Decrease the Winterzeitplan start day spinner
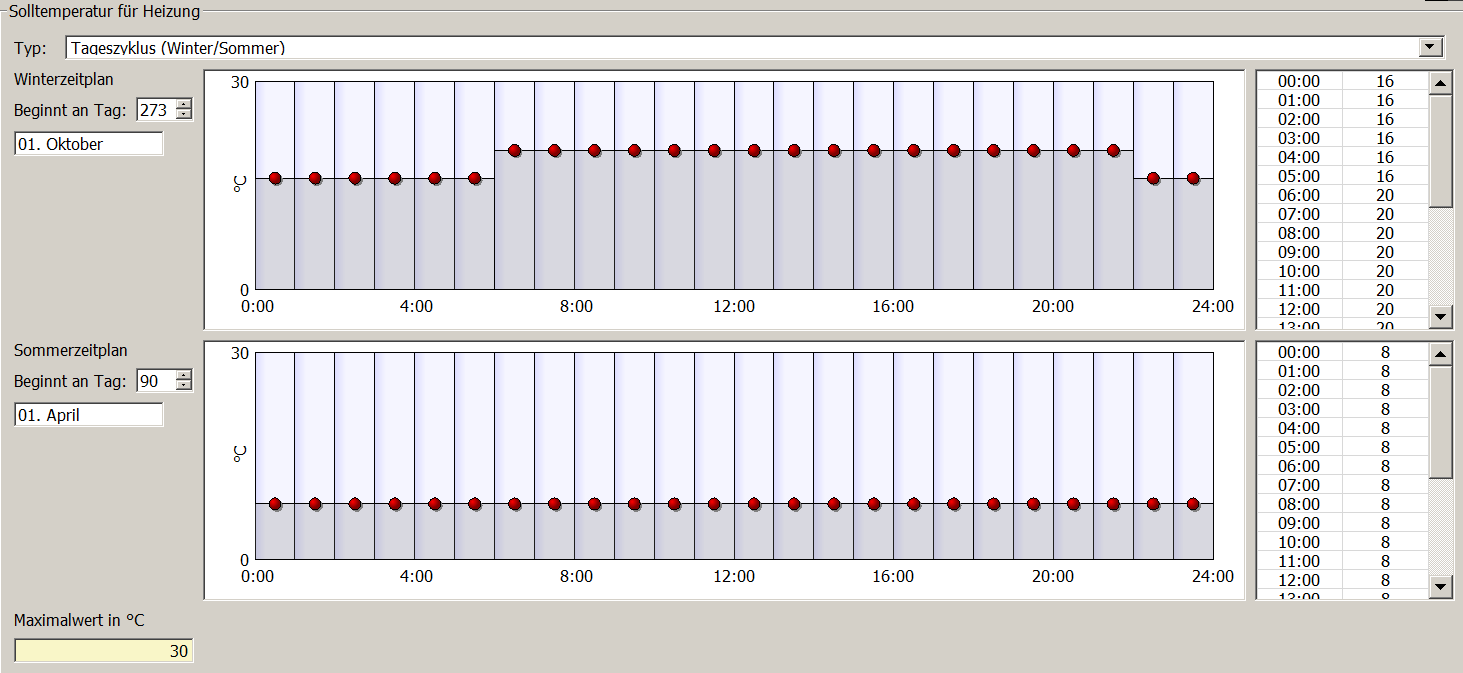This screenshot has height=673, width=1463. (x=183, y=115)
